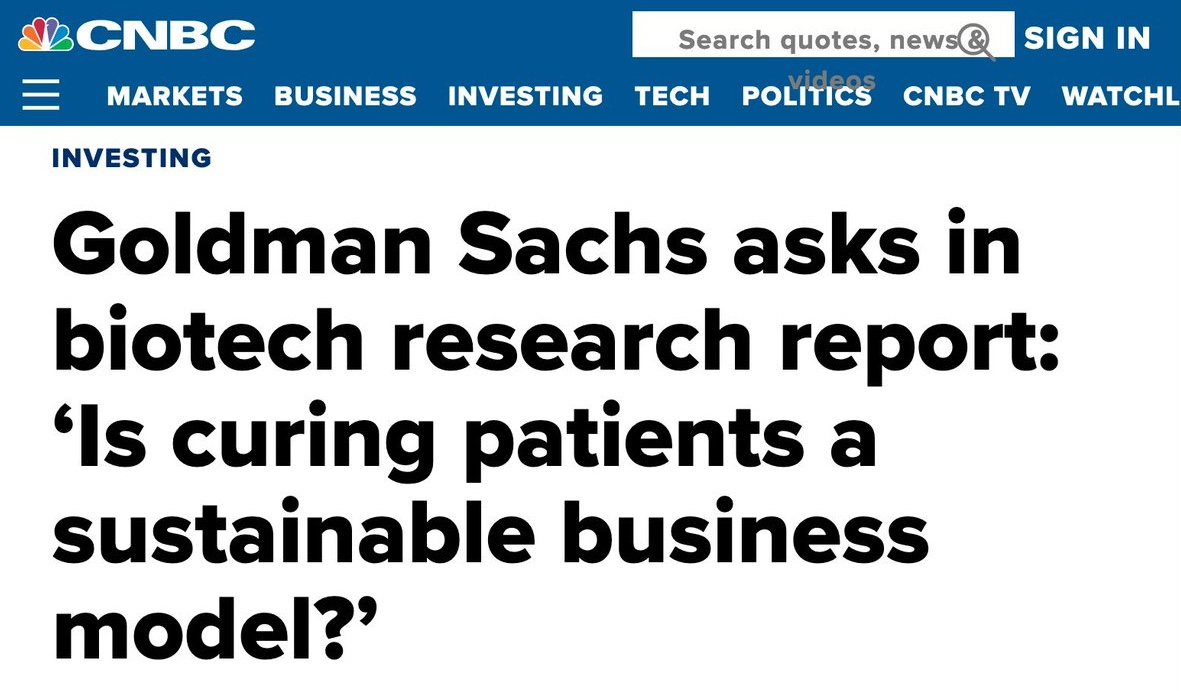Open the TECH nav section
1181x691 pixels.
[x=672, y=96]
